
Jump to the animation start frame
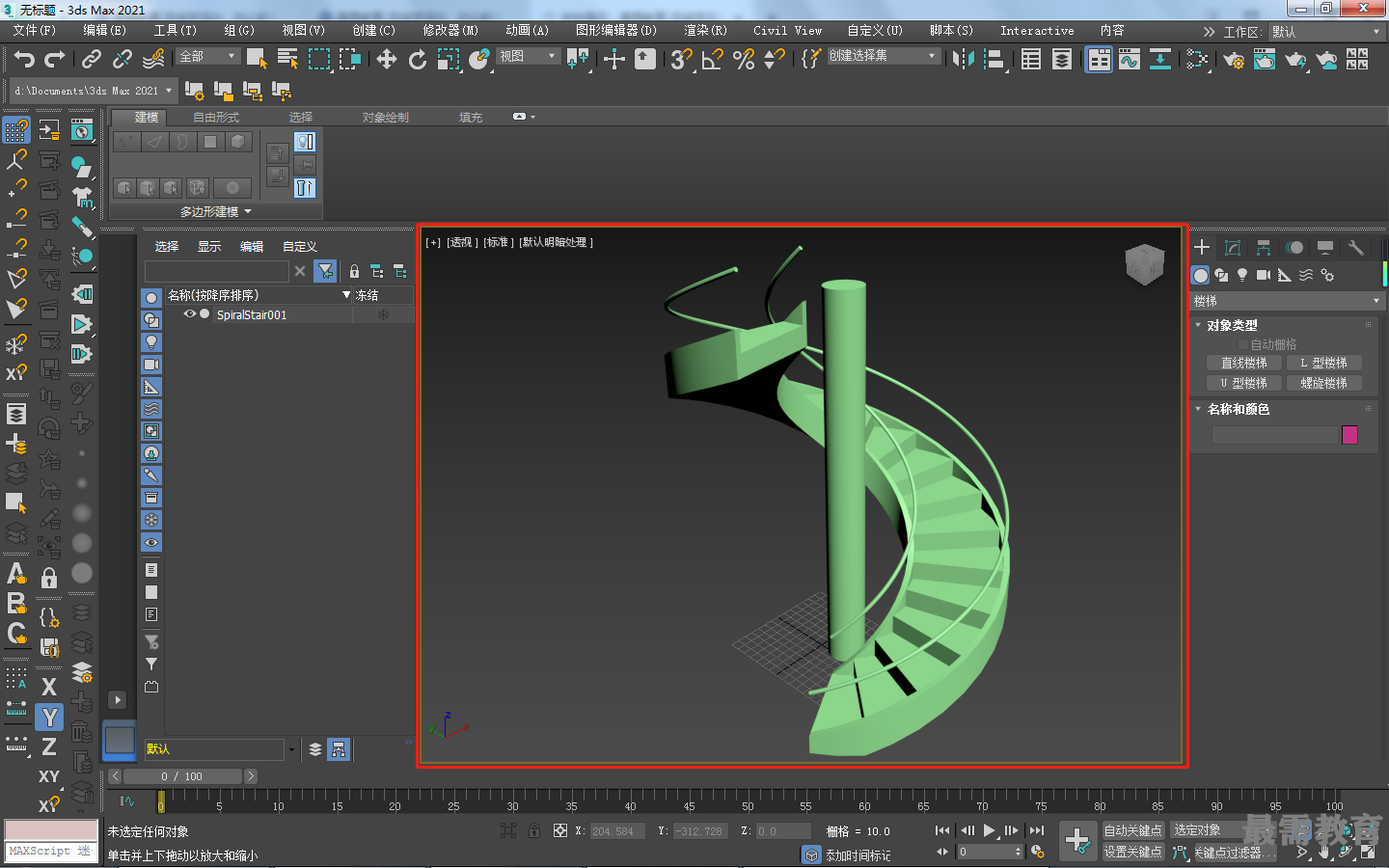(942, 830)
